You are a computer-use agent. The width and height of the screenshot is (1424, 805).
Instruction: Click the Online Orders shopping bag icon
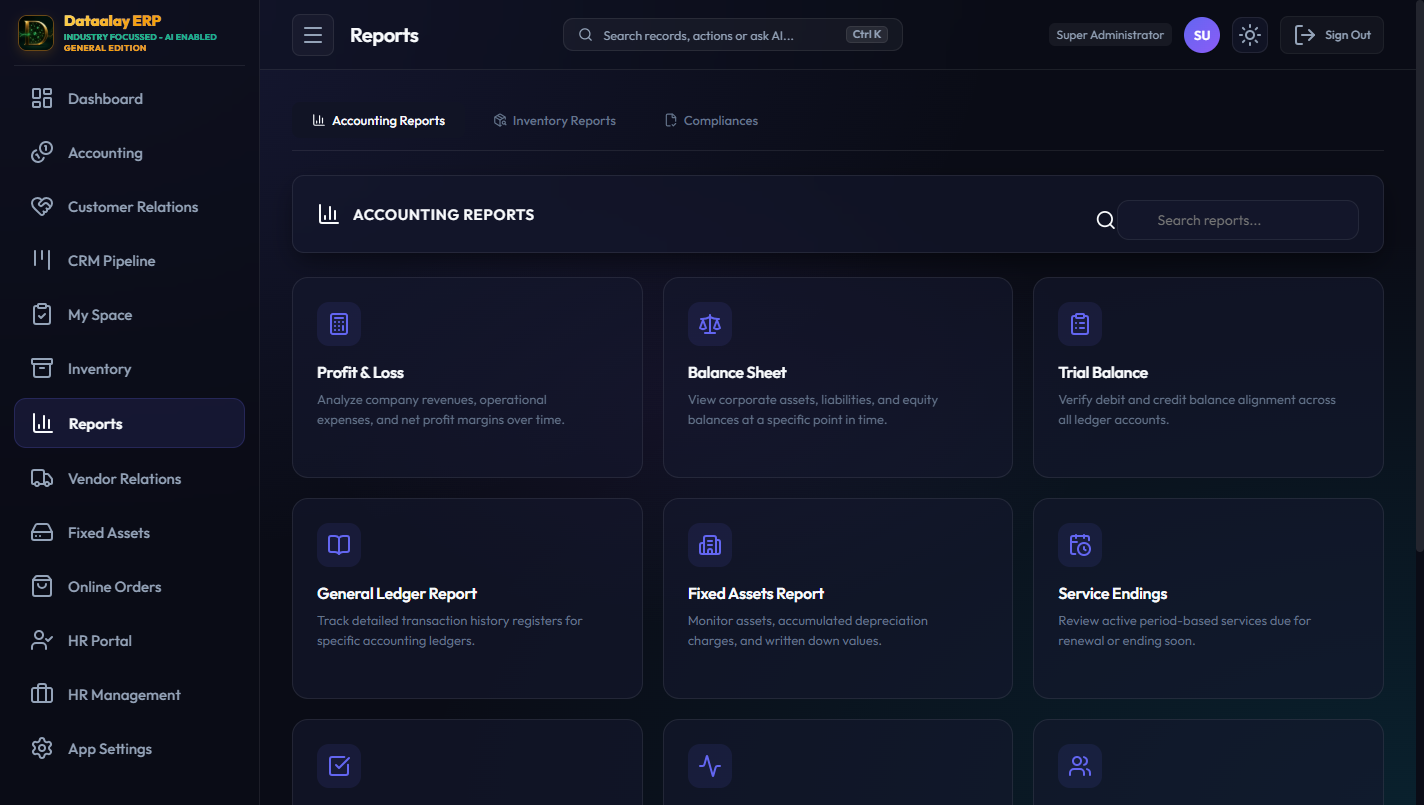tap(42, 586)
